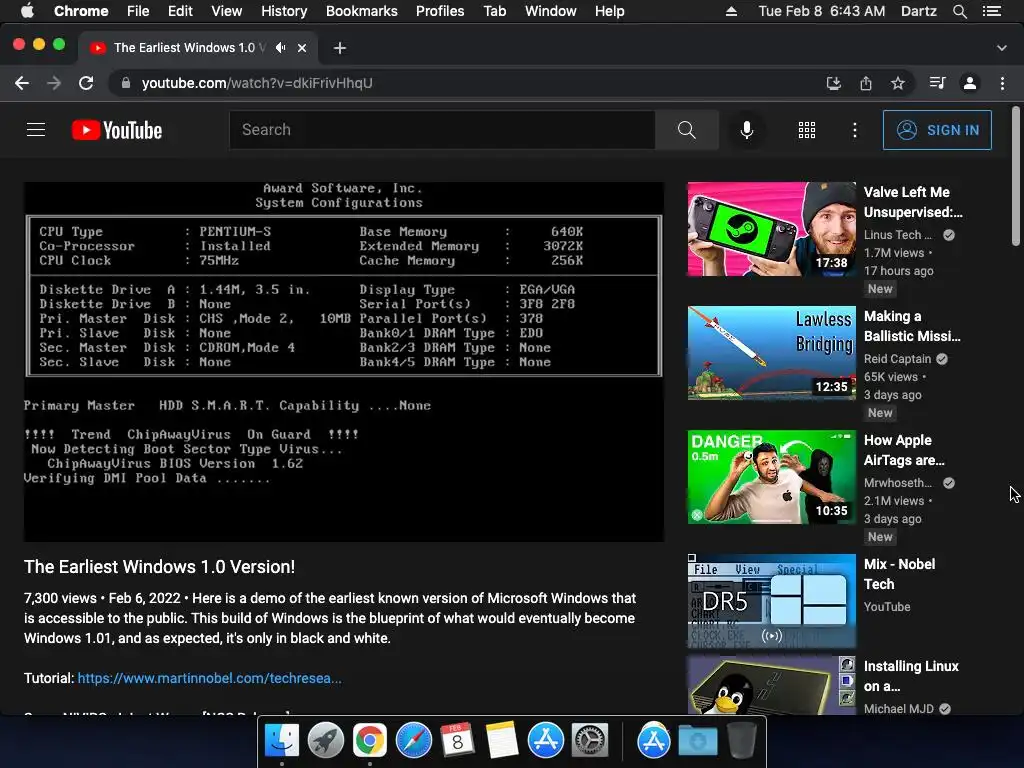This screenshot has width=1024, height=768.
Task: Go to the YouTube home logo
Action: pos(117,130)
